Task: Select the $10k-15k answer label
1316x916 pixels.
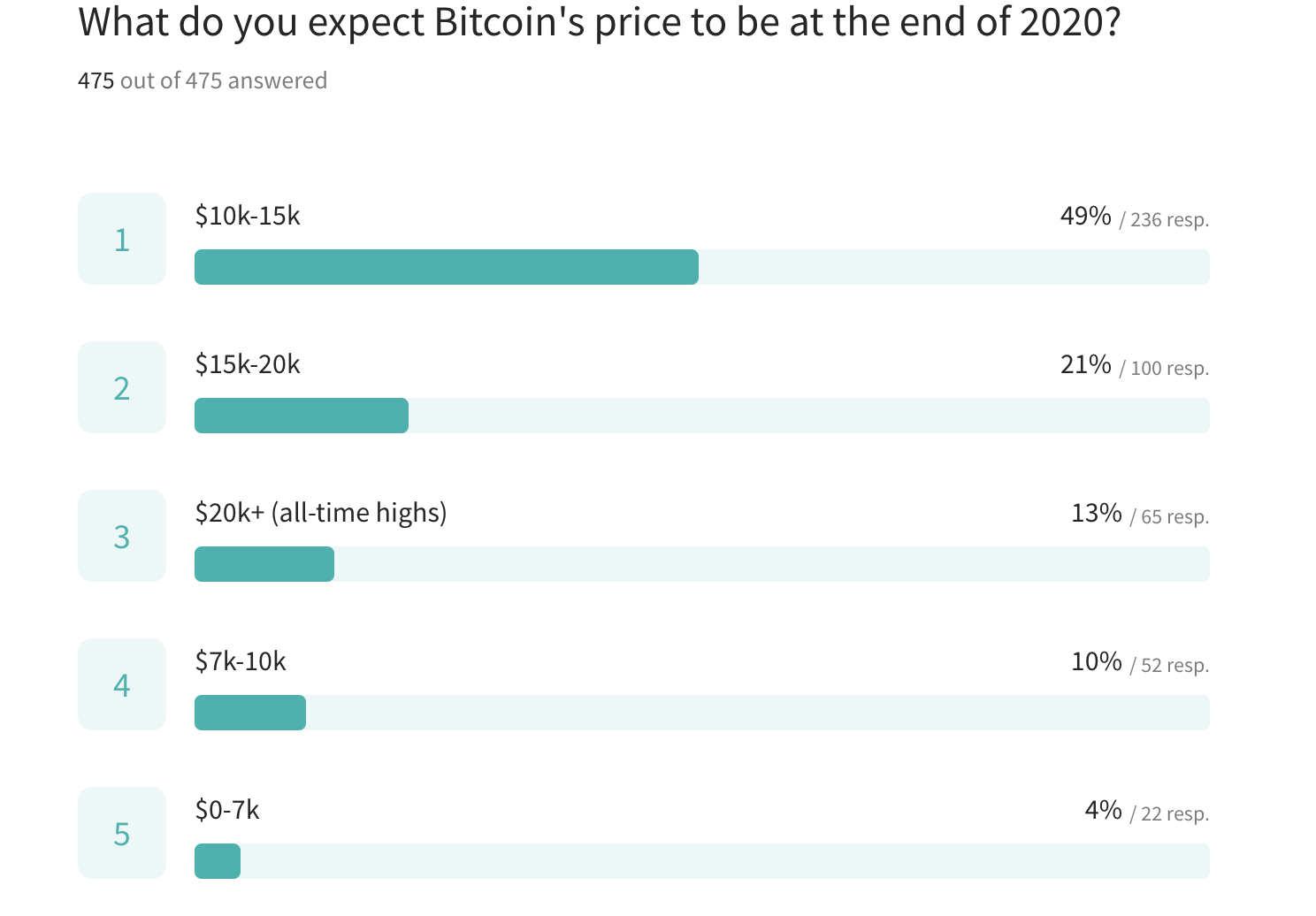Action: point(248,216)
